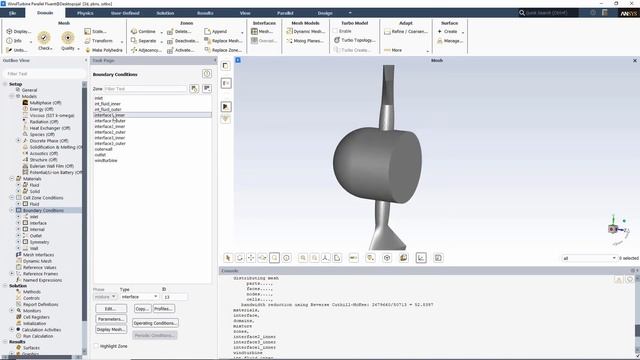This screenshot has height=360, width=640.
Task: Select the rotate view tool
Action: [x=240, y=258]
